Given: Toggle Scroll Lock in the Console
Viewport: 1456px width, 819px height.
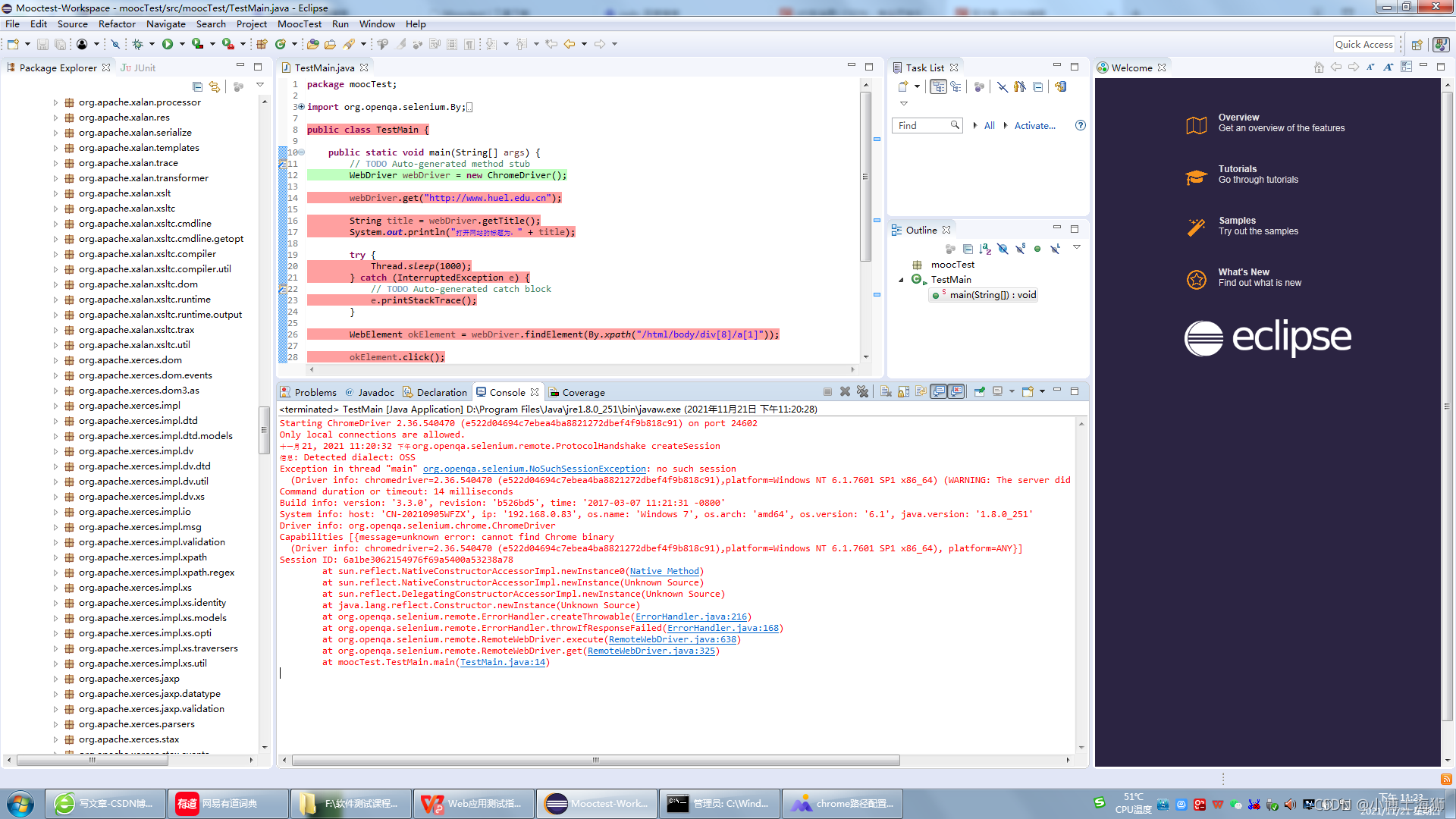Looking at the screenshot, I should click(902, 391).
